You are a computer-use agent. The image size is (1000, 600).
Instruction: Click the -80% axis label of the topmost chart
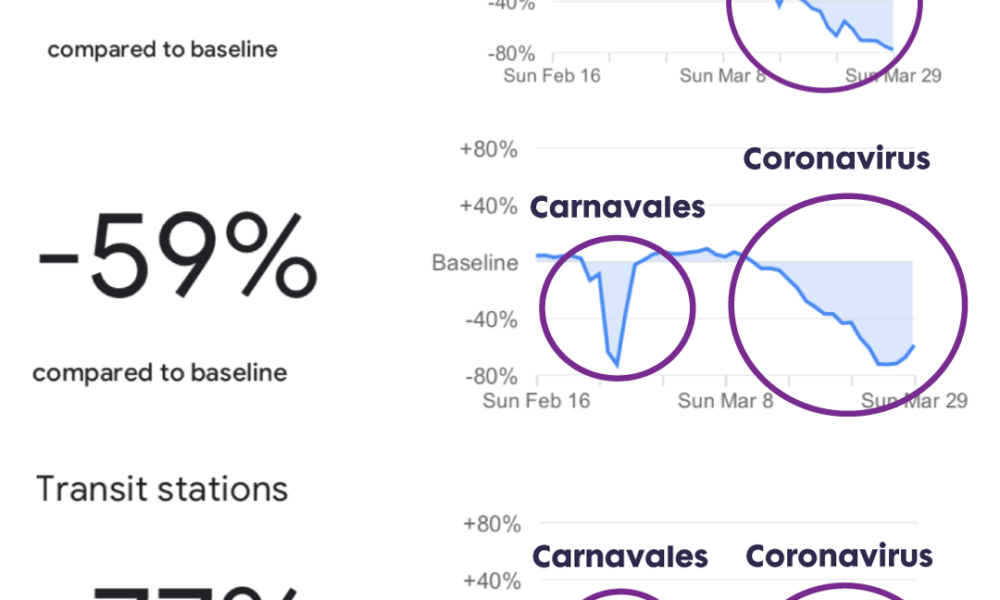(x=511, y=54)
